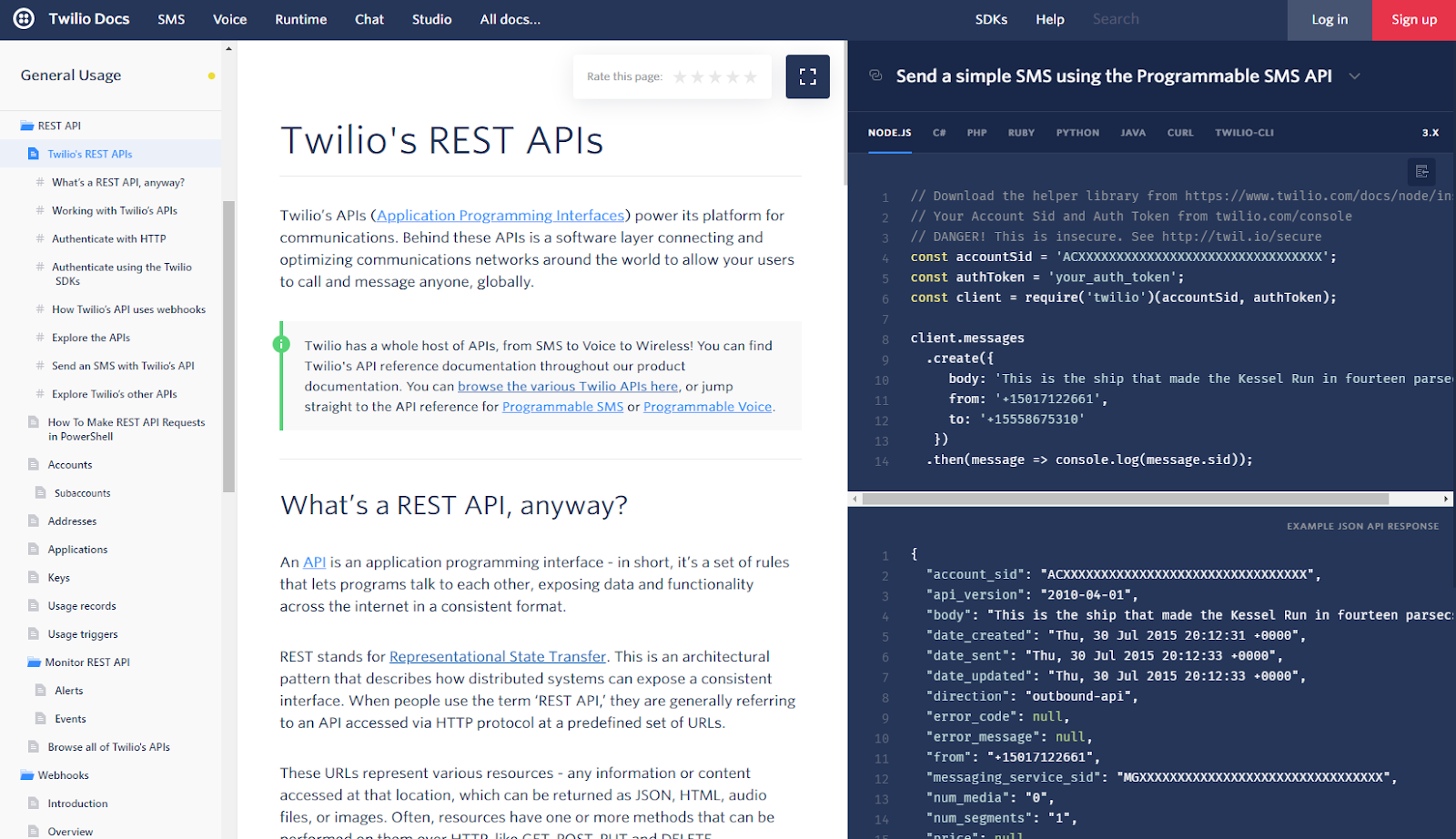
Task: Click the document icon next to Accounts
Action: [x=34, y=464]
